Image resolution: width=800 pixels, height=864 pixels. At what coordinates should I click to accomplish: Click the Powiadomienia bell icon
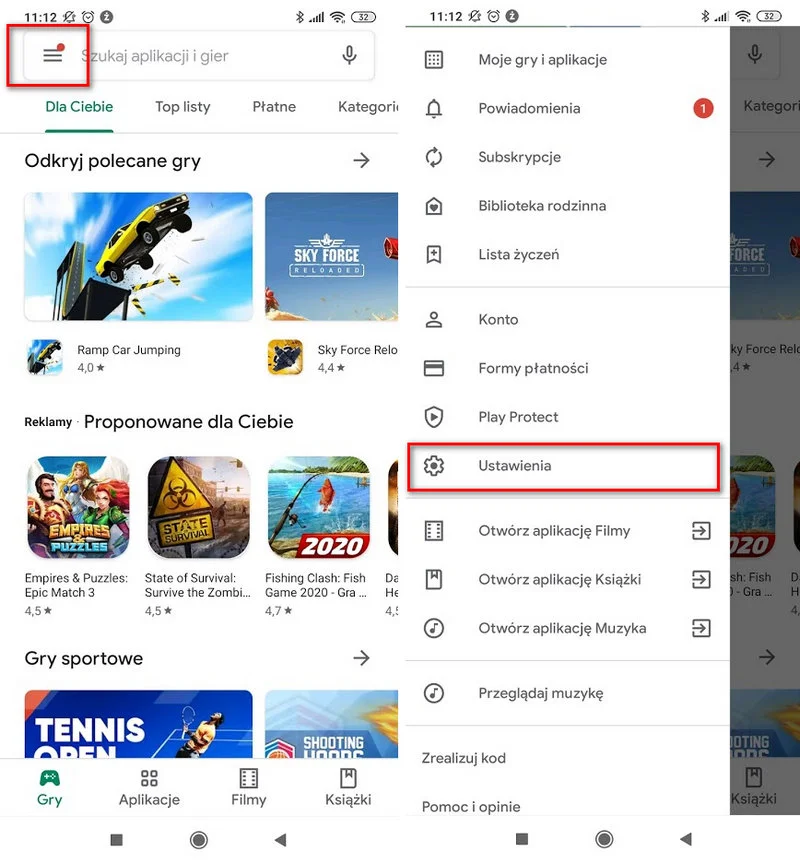pos(434,108)
